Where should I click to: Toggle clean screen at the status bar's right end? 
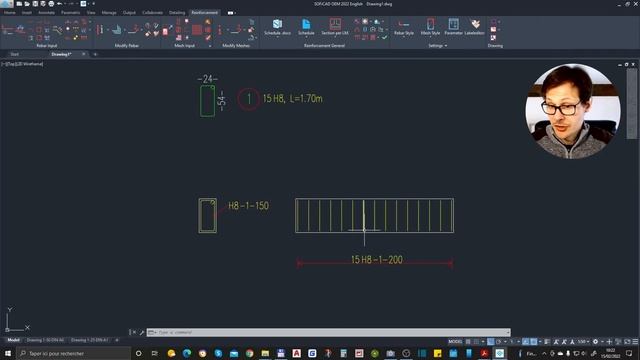627,342
